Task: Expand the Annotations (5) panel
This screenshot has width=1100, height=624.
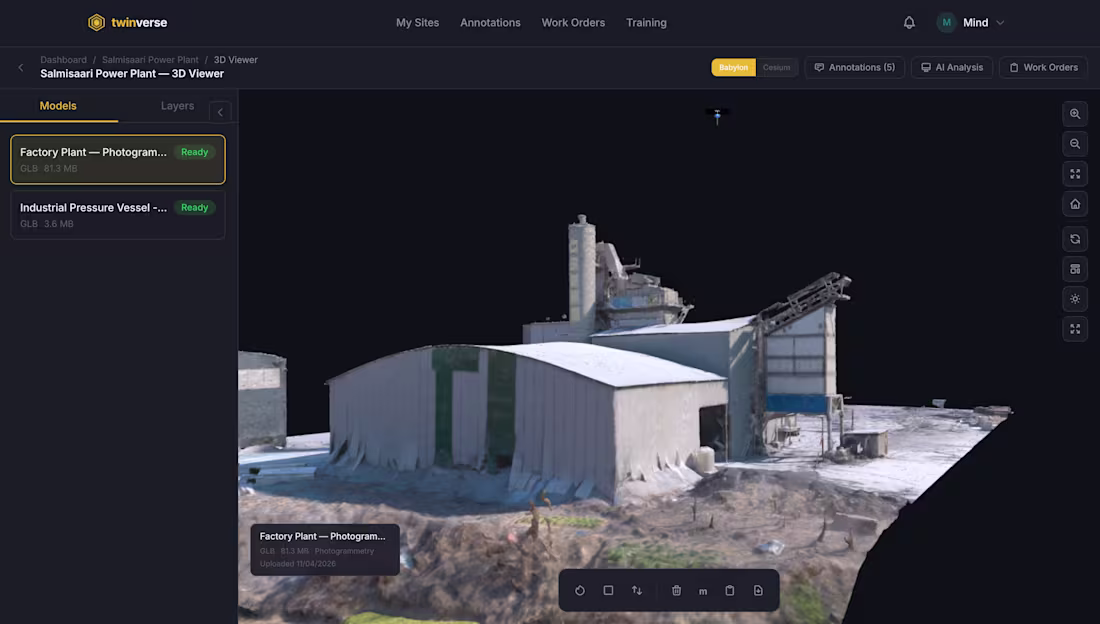Action: pyautogui.click(x=855, y=67)
